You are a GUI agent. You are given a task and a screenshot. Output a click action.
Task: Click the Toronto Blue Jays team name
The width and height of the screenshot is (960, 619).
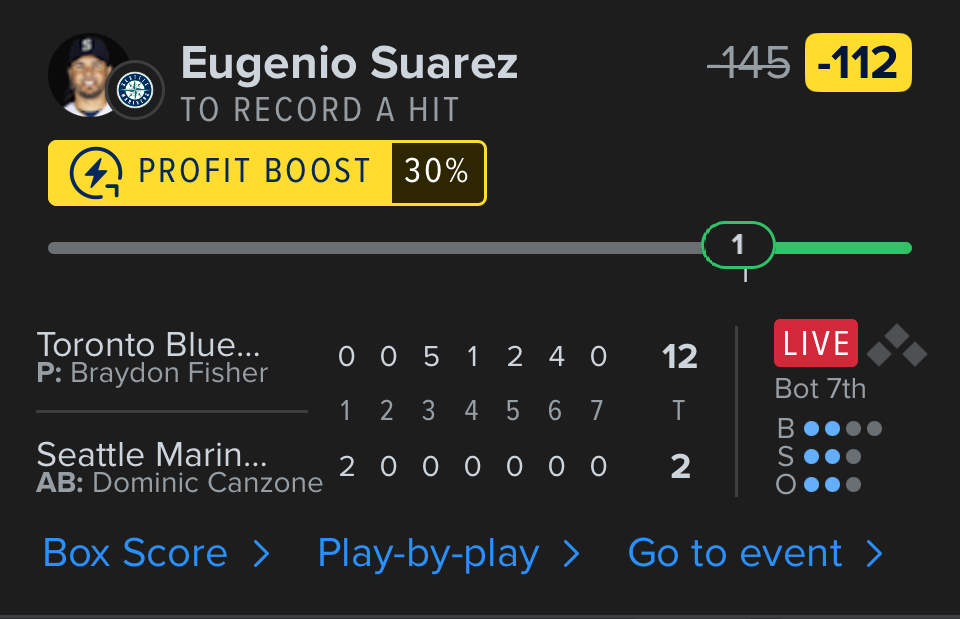148,345
